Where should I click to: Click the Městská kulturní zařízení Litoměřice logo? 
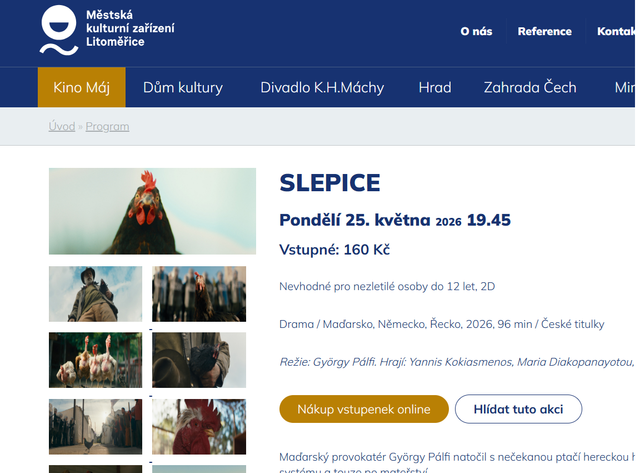(x=107, y=30)
